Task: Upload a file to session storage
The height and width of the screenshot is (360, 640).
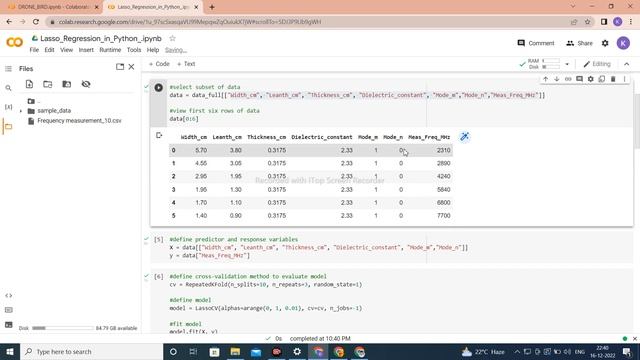Action: 29,84
